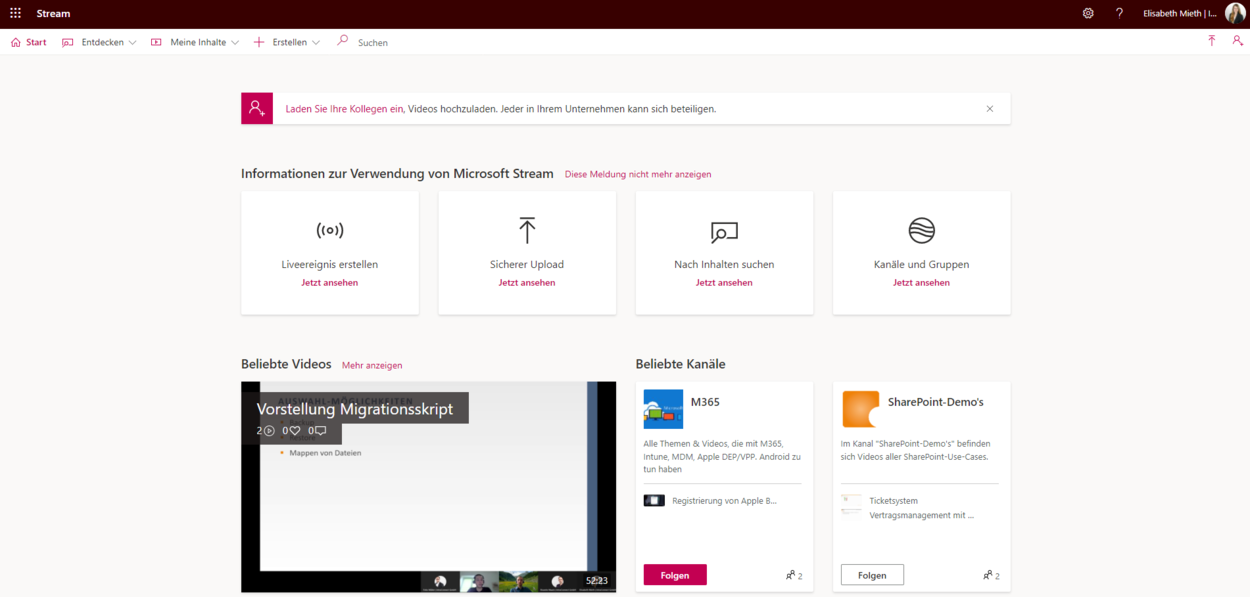Click the invite people icon in navigation bar
This screenshot has height=597, width=1250.
click(x=1237, y=41)
